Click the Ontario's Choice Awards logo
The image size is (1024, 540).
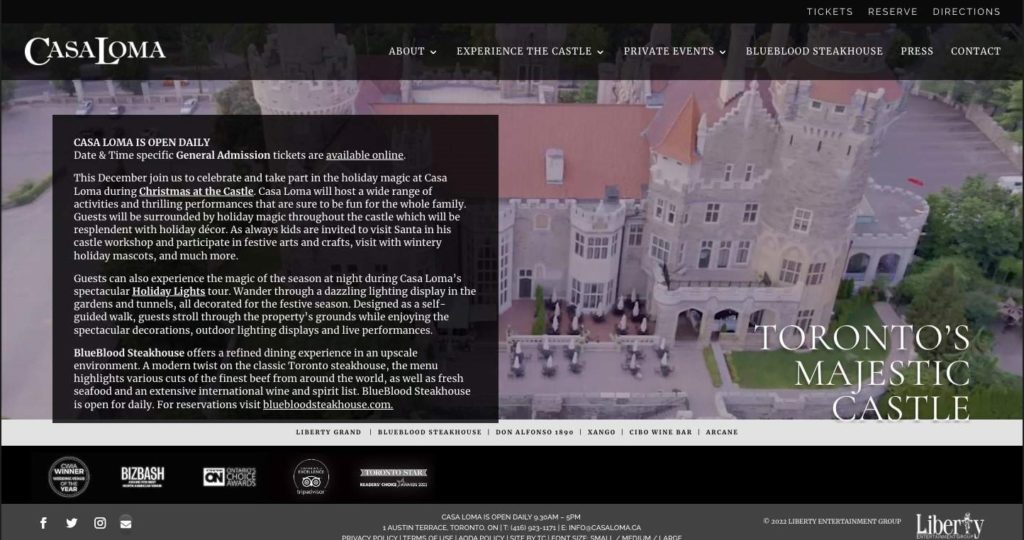tap(229, 477)
